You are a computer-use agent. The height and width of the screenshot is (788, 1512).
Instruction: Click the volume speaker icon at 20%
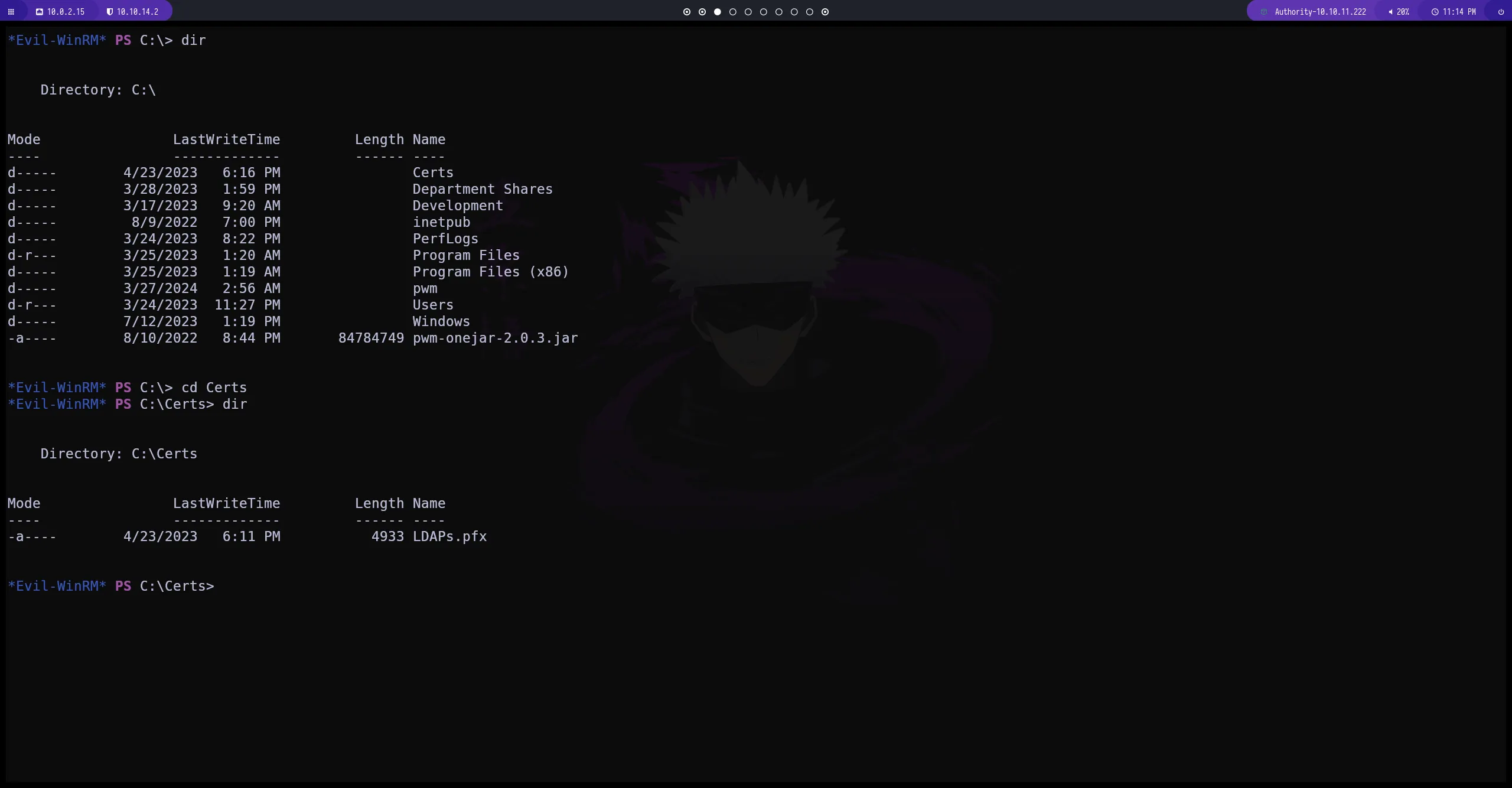1390,12
